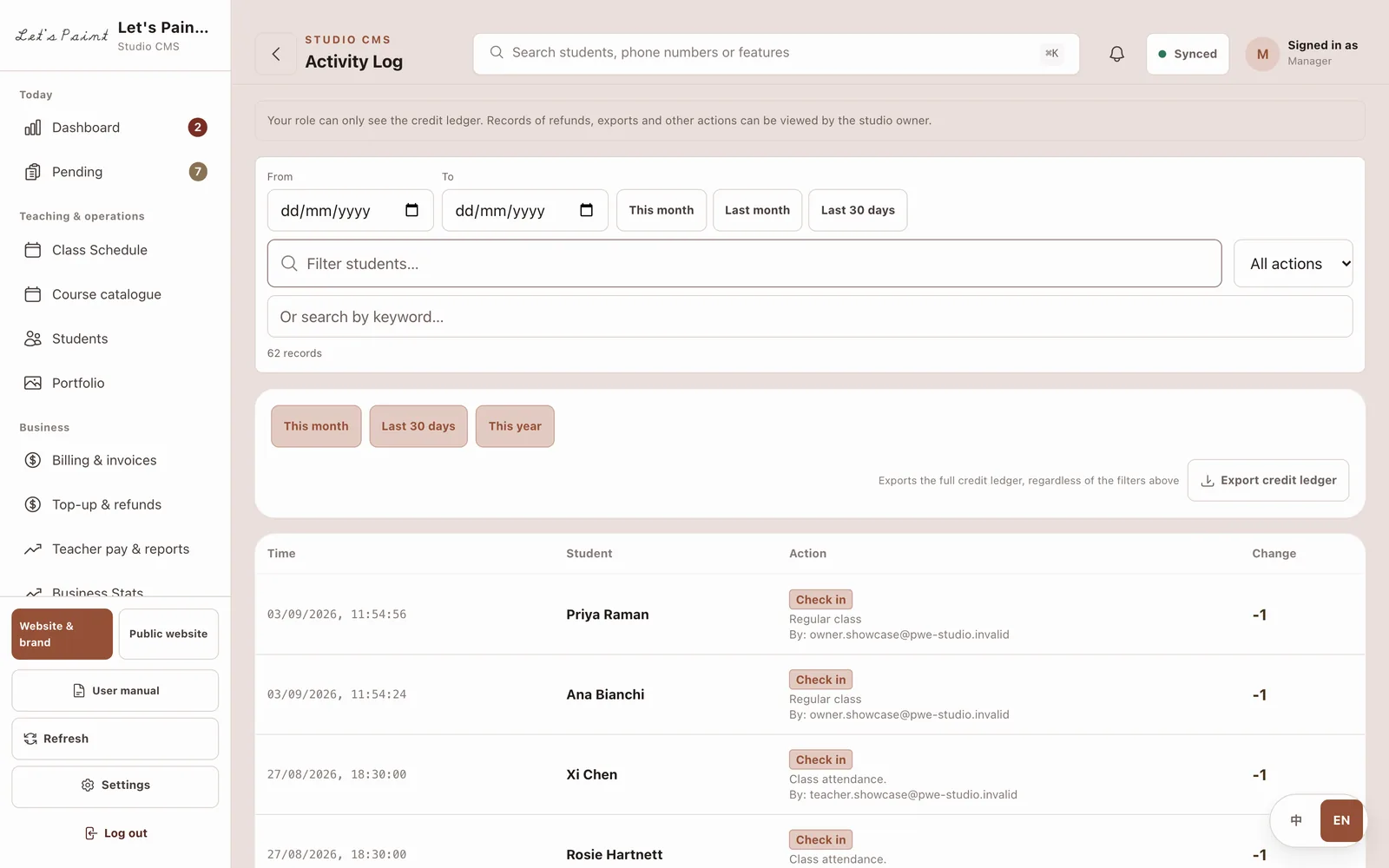This screenshot has height=868, width=1389.
Task: Click the back arrow beside Activity Log
Action: (276, 54)
